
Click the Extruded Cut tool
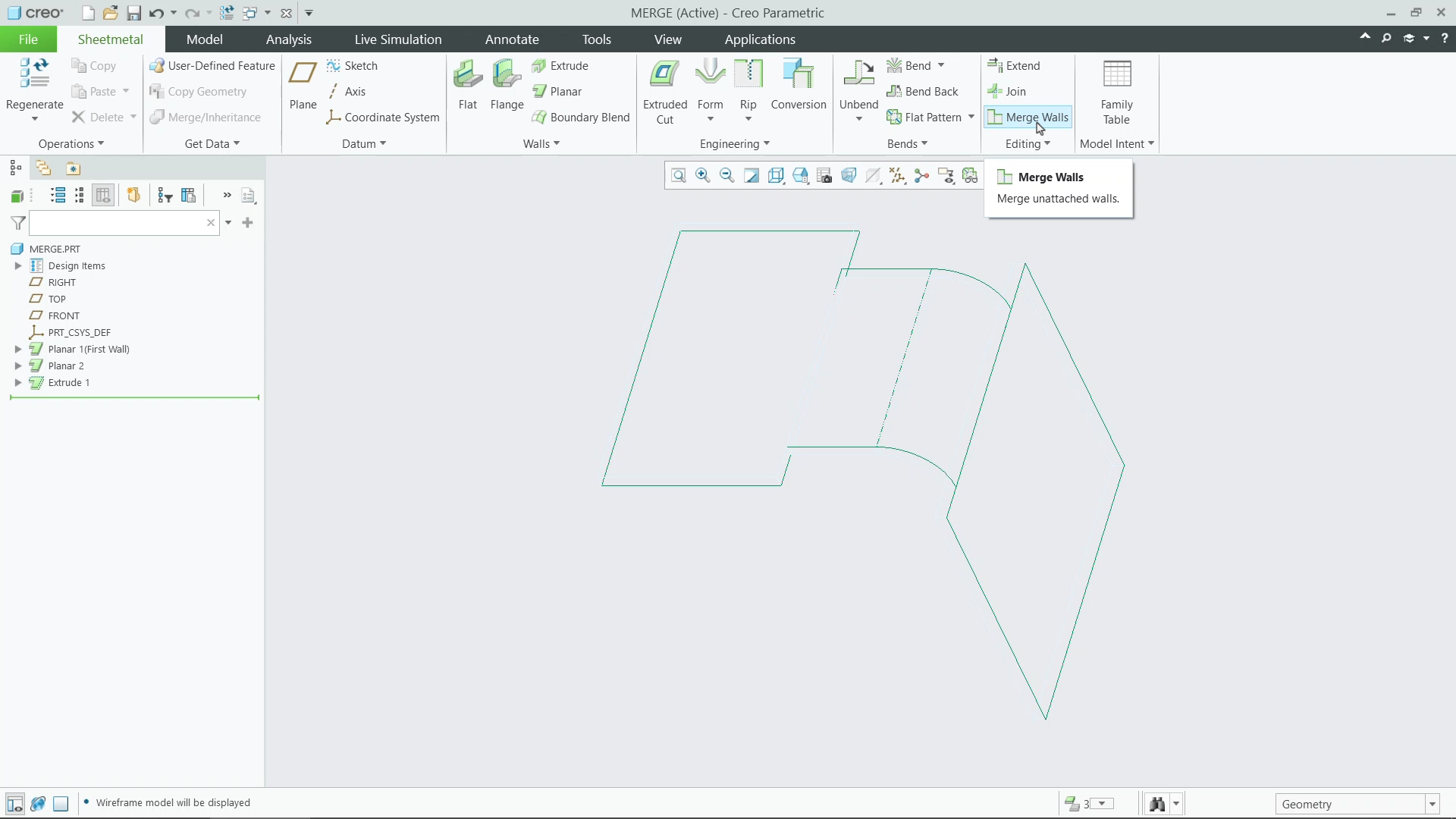[x=665, y=91]
